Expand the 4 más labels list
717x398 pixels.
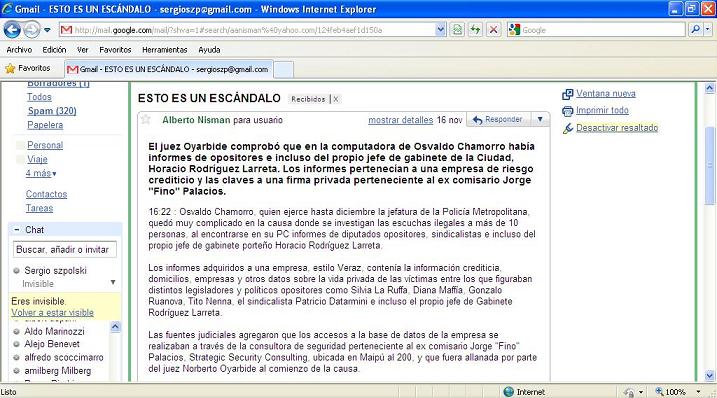tap(41, 173)
